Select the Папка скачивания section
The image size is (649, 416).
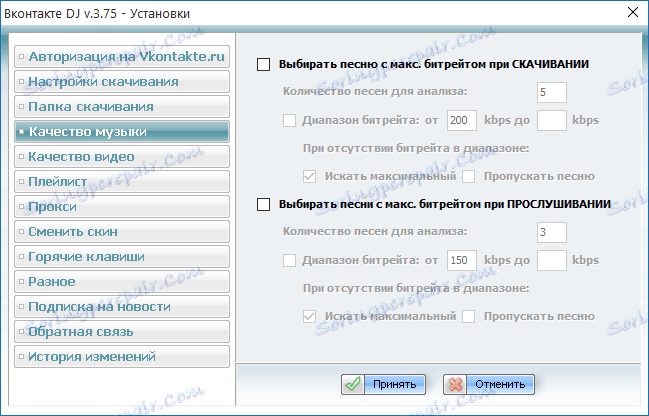click(122, 106)
